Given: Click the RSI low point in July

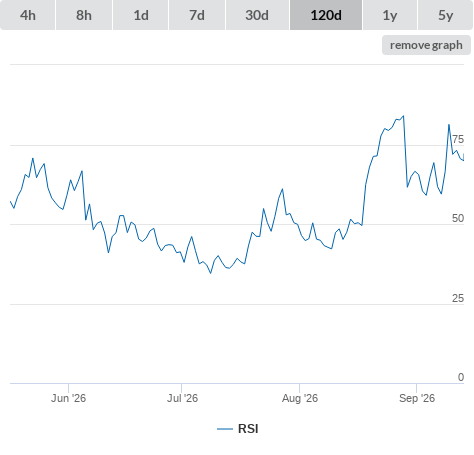Looking at the screenshot, I should pos(211,273).
